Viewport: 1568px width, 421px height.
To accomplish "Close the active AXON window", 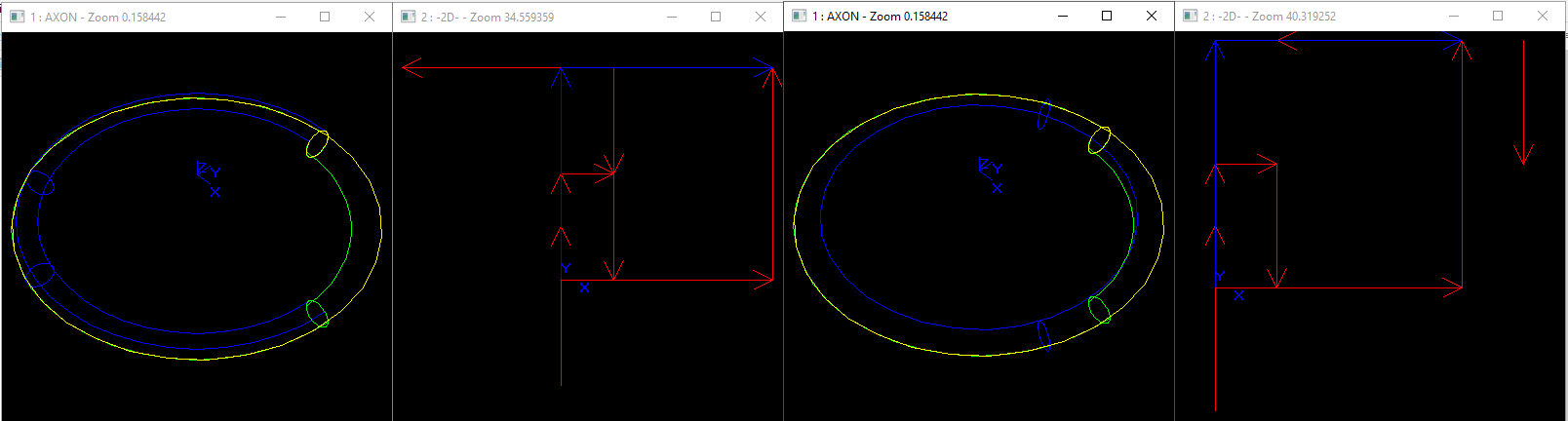I will (1152, 16).
